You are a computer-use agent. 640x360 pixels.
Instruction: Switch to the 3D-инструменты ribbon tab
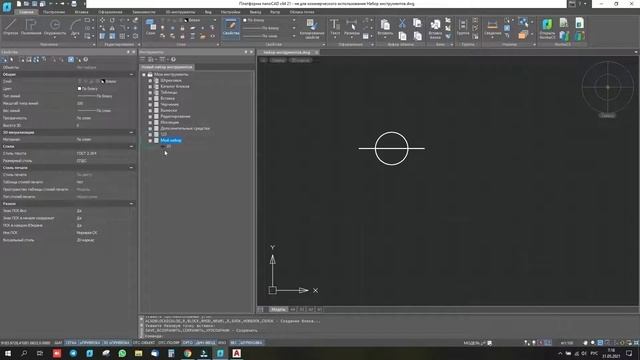[x=180, y=12]
